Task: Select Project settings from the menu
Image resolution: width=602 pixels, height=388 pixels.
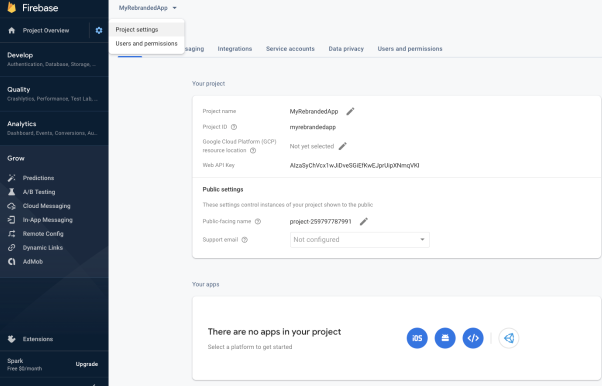Action: [x=147, y=30]
